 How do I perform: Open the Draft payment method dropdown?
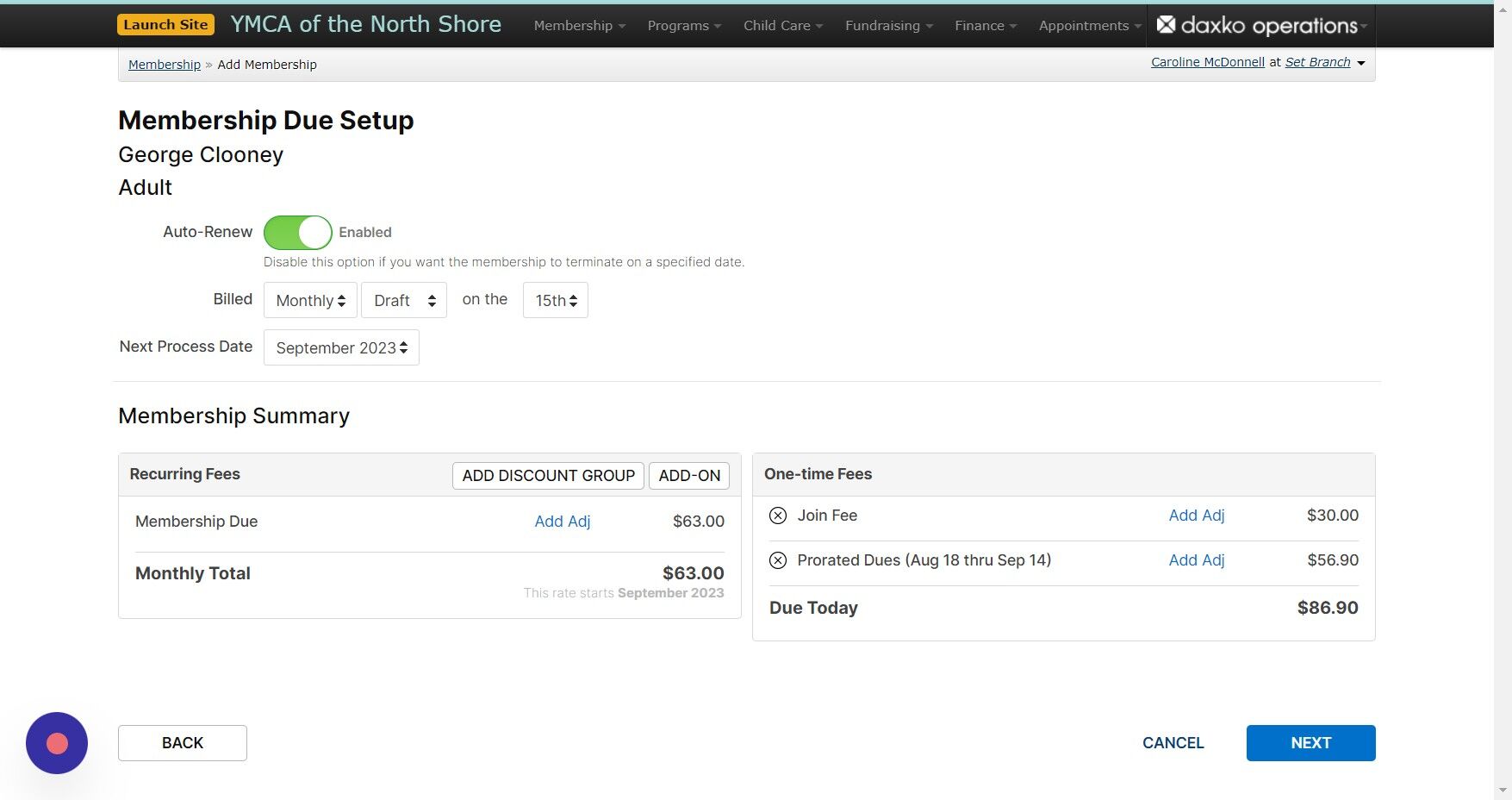pyautogui.click(x=403, y=300)
